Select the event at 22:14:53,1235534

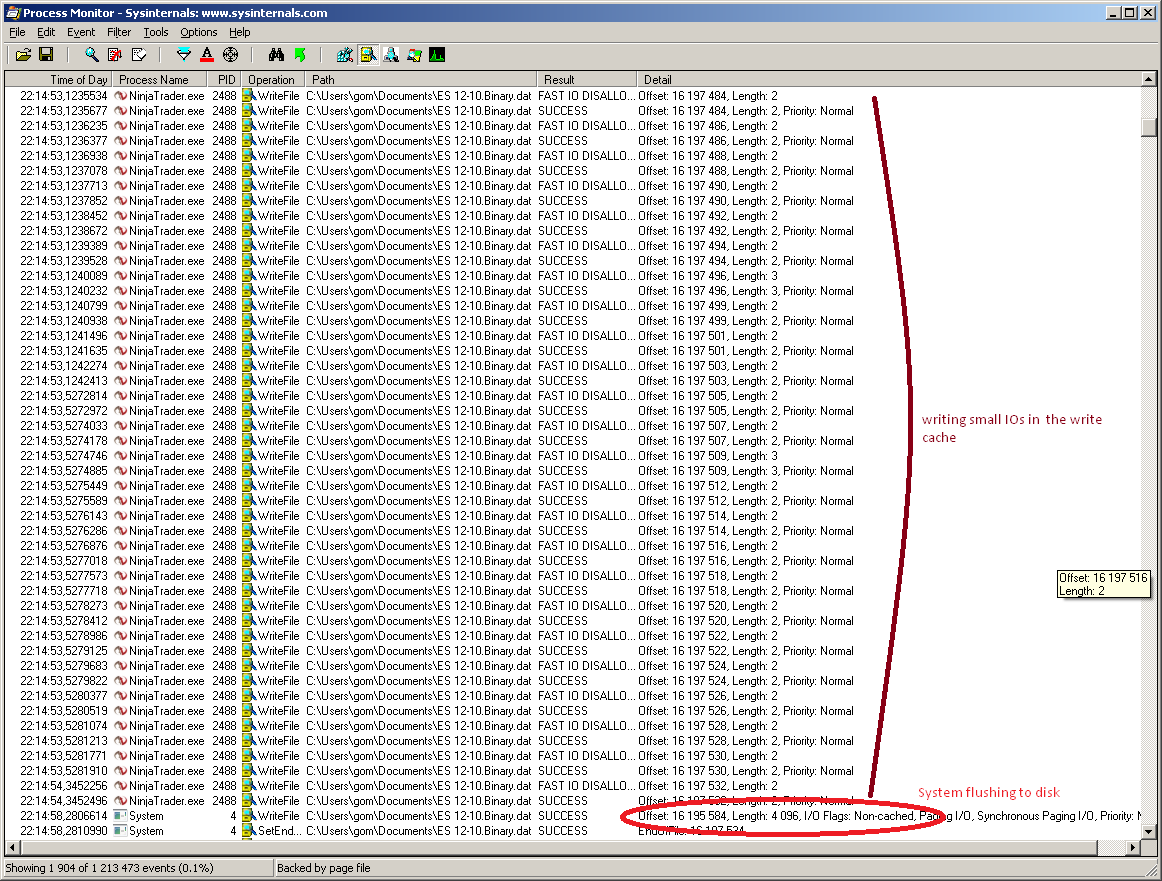point(572,96)
